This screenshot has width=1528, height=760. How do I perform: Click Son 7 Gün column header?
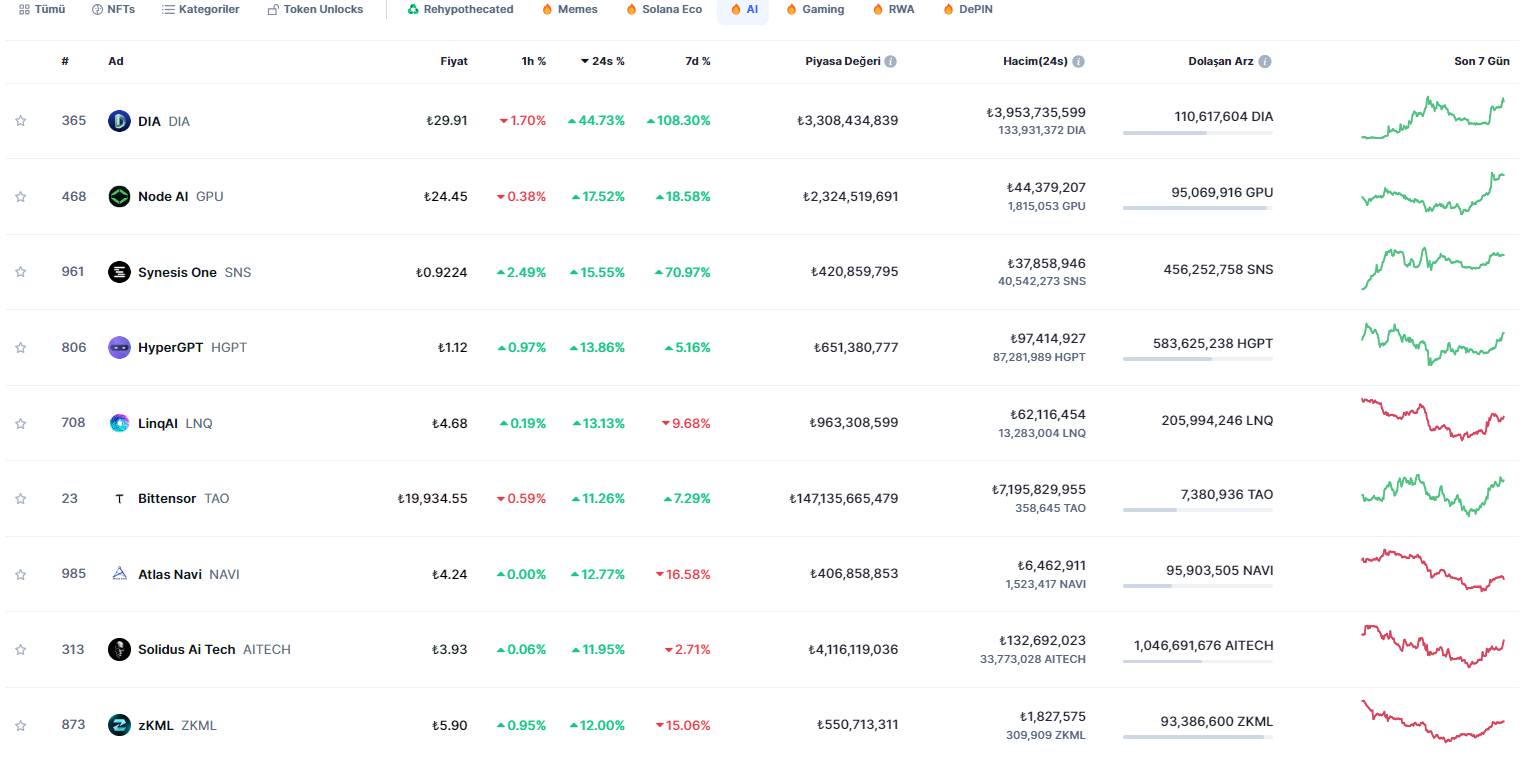[1481, 61]
